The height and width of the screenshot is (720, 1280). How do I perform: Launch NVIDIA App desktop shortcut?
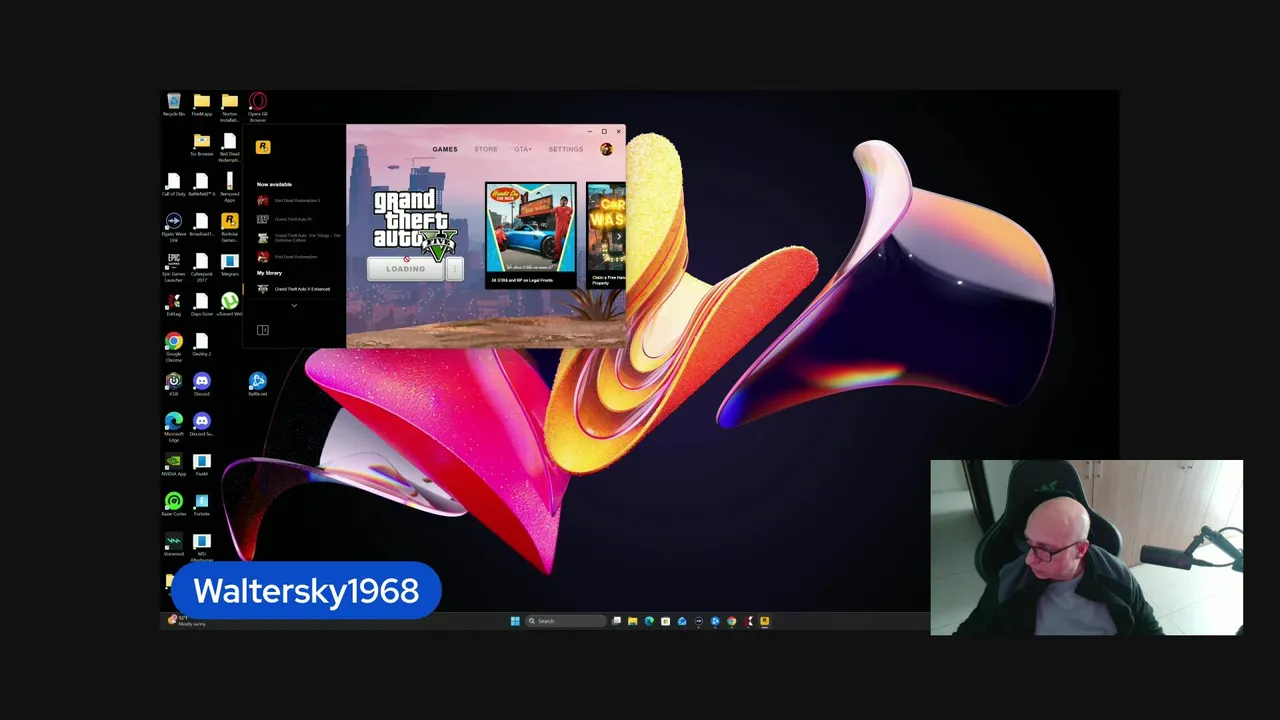click(x=174, y=465)
